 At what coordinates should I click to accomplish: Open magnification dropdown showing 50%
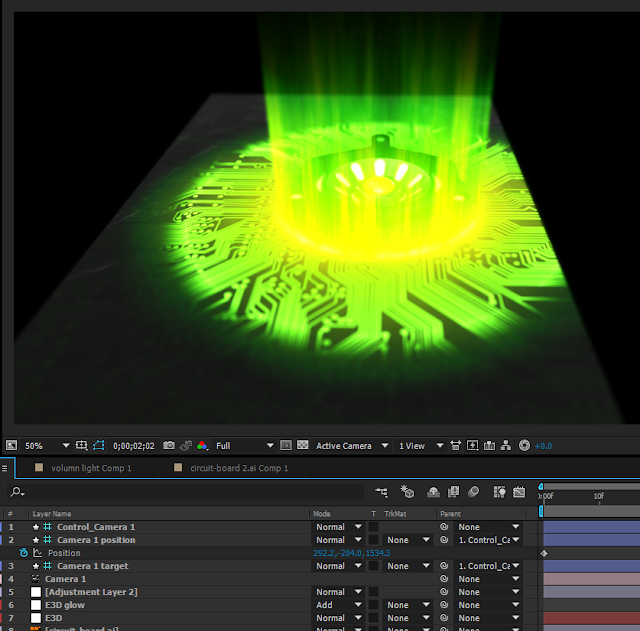click(x=47, y=446)
